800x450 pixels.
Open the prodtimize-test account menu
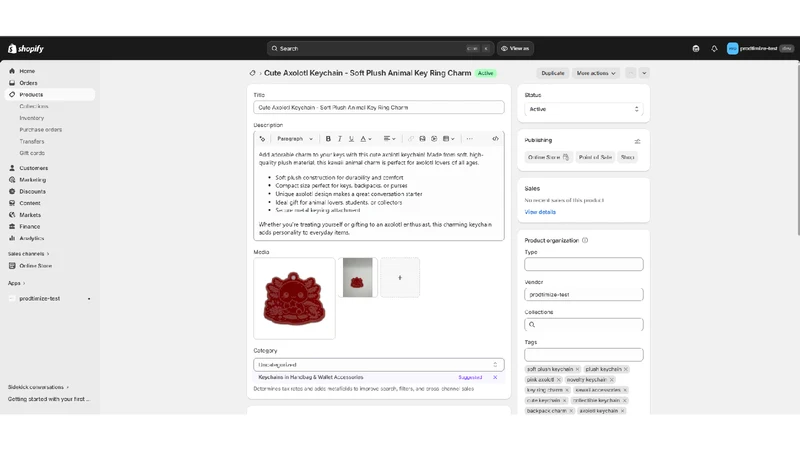pyautogui.click(x=760, y=48)
